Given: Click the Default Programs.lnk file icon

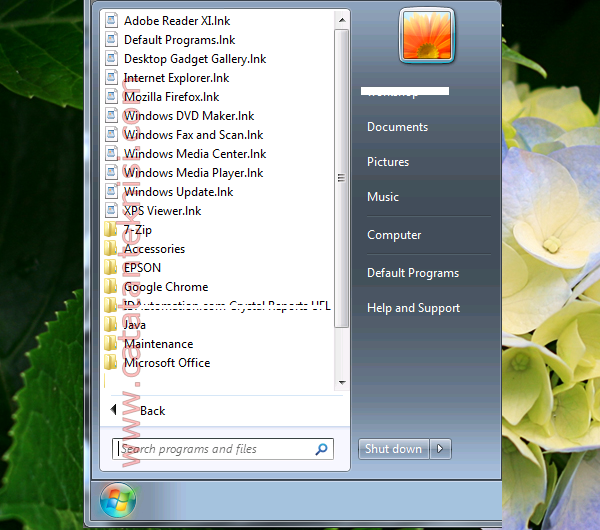Looking at the screenshot, I should coord(111,39).
